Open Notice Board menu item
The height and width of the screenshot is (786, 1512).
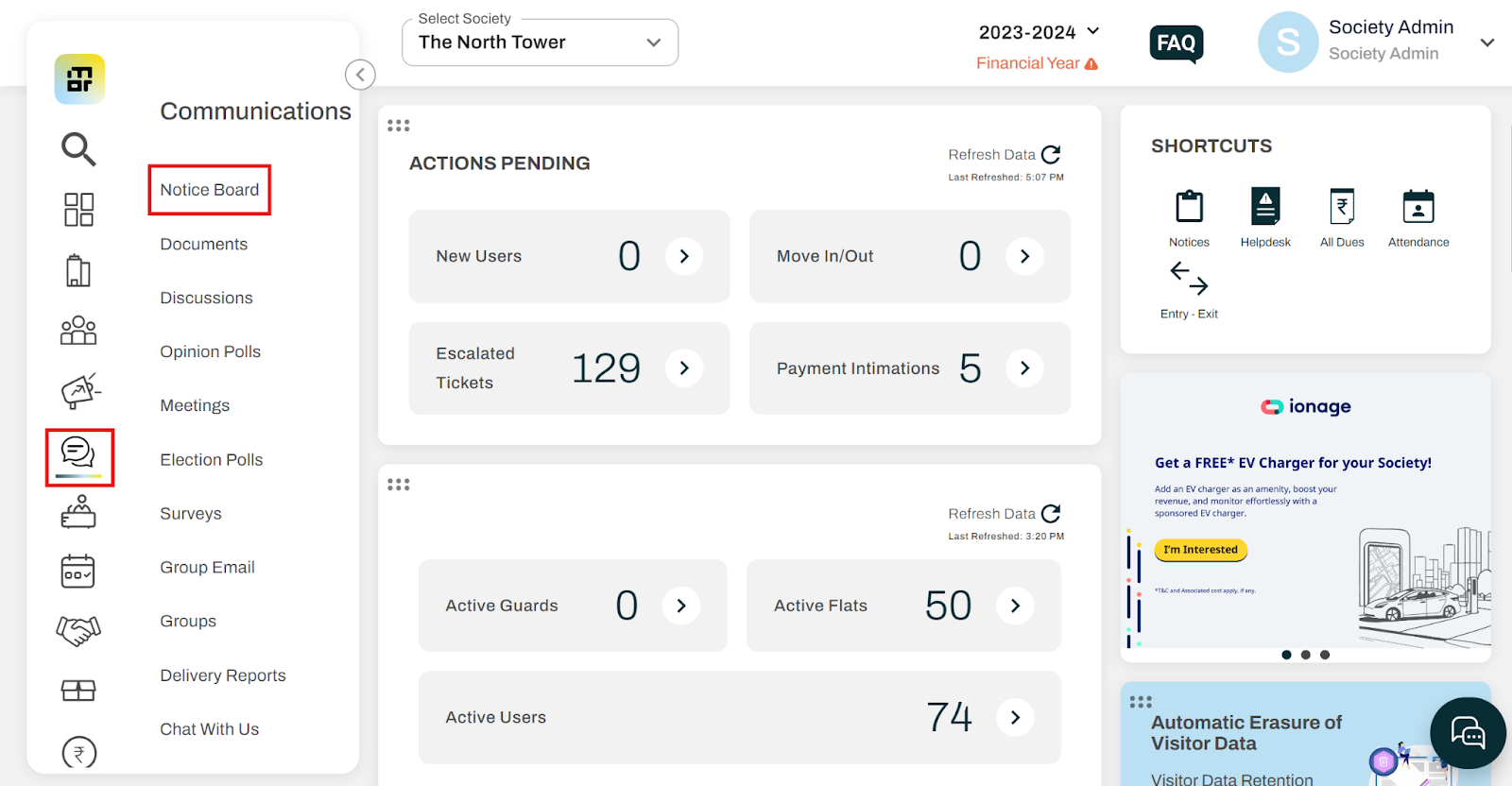tap(210, 190)
